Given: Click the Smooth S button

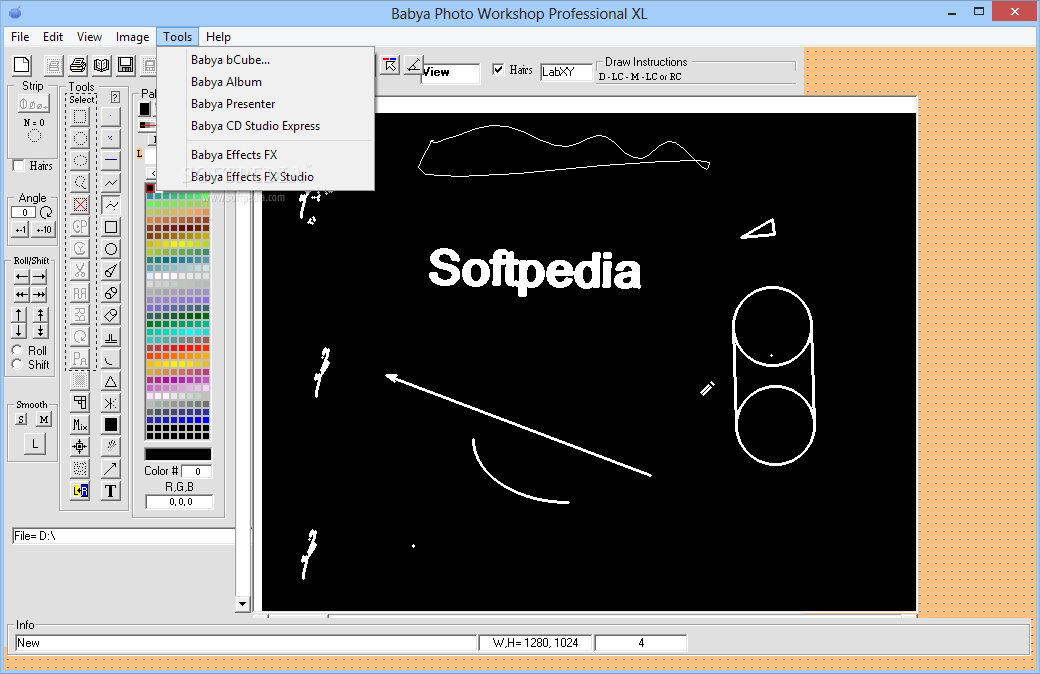Looking at the screenshot, I should click(x=22, y=419).
